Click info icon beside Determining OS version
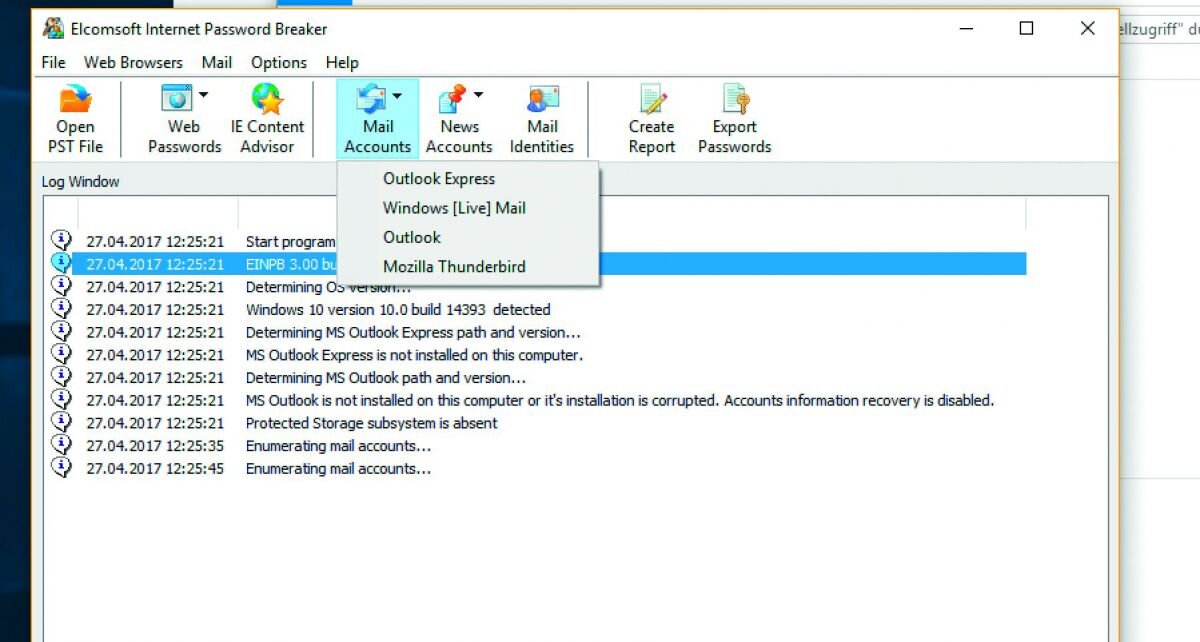The image size is (1200, 642). point(61,286)
